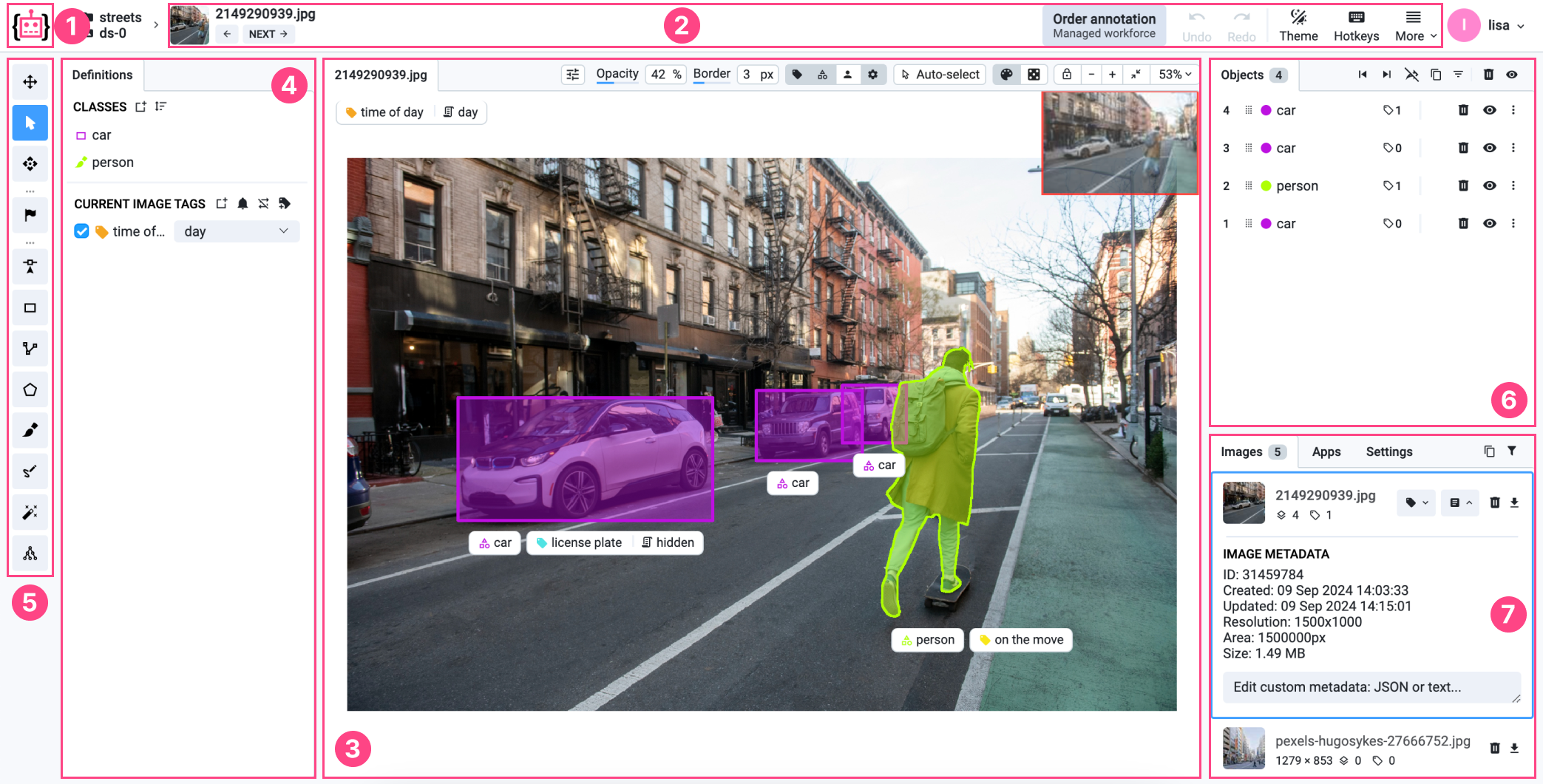Switch to the Apps tab

[x=1326, y=451]
